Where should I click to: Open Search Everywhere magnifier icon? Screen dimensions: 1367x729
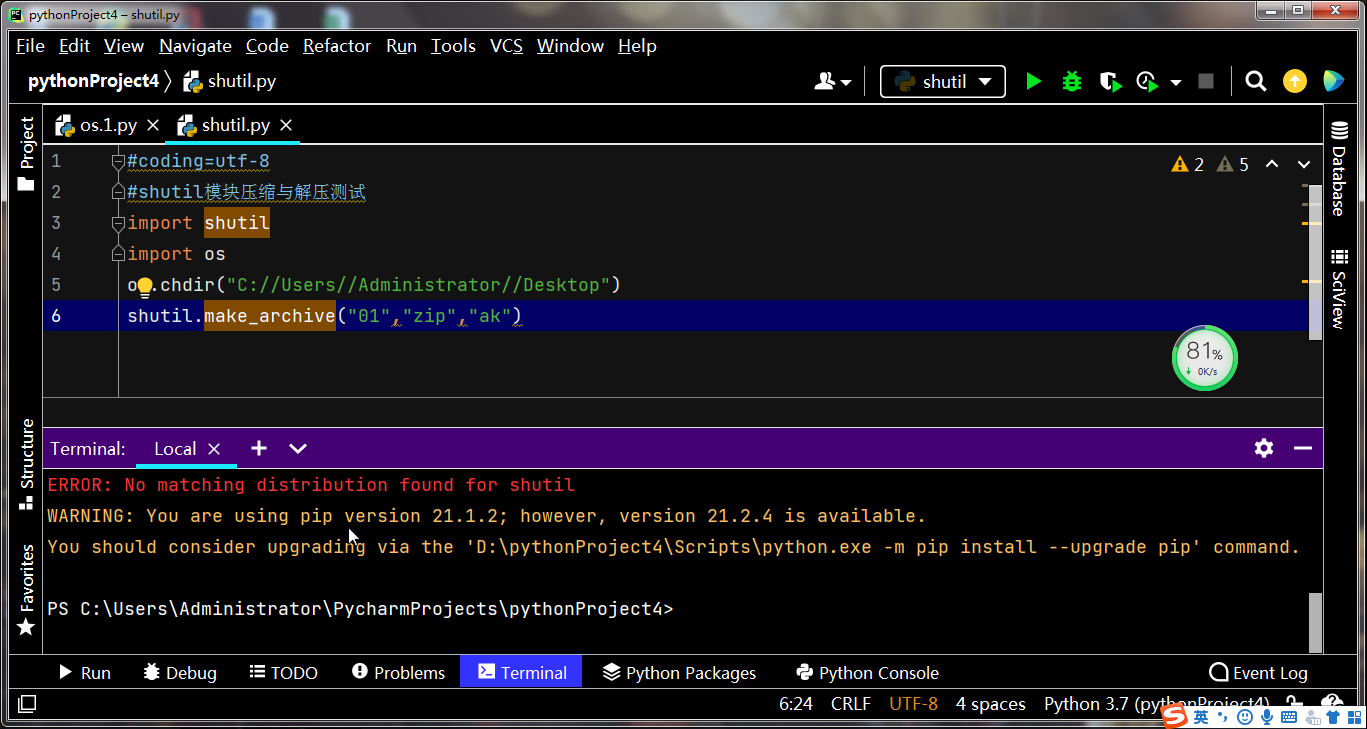1256,81
